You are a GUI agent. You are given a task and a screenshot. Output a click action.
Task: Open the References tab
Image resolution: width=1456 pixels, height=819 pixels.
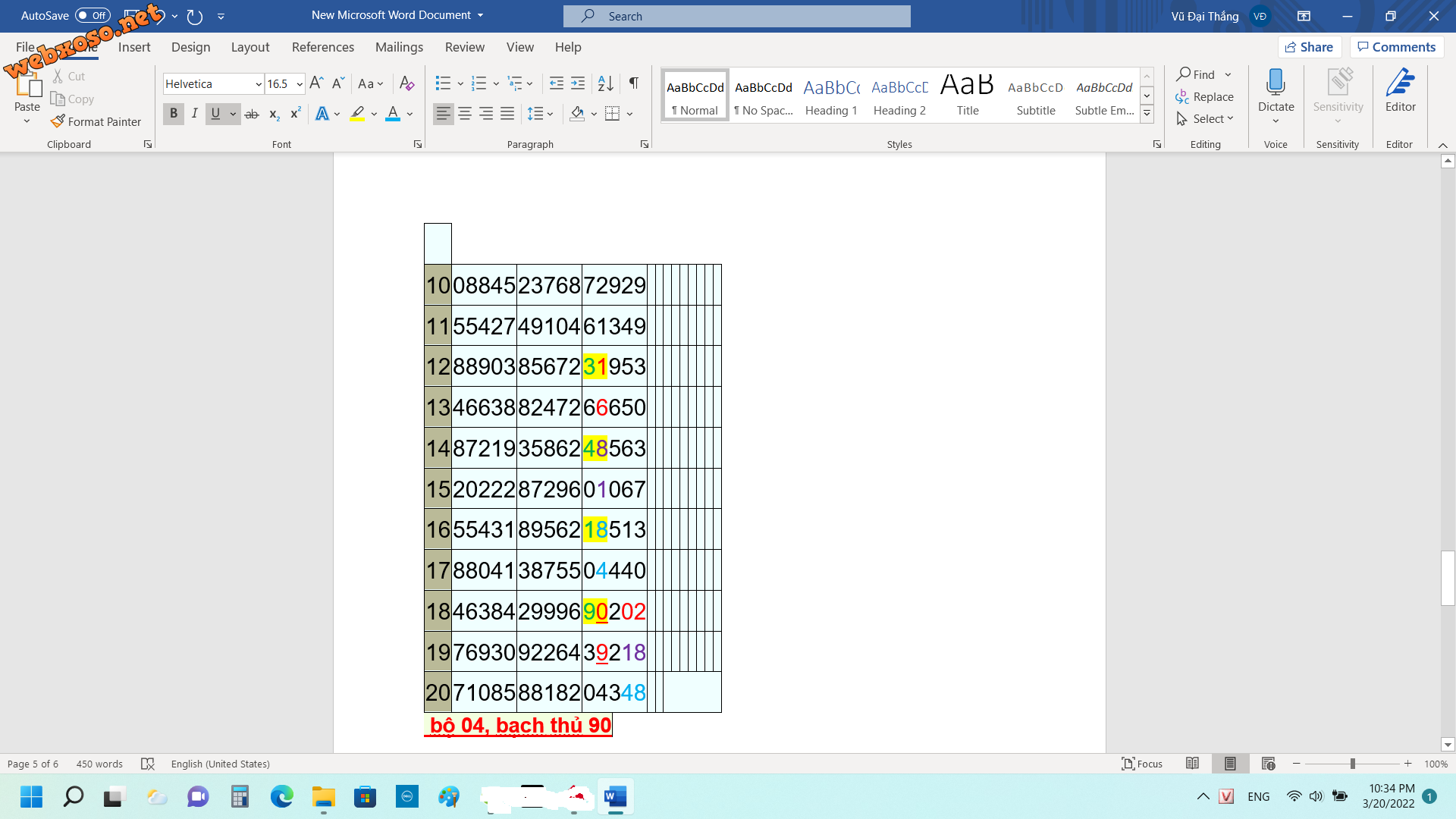pyautogui.click(x=323, y=47)
